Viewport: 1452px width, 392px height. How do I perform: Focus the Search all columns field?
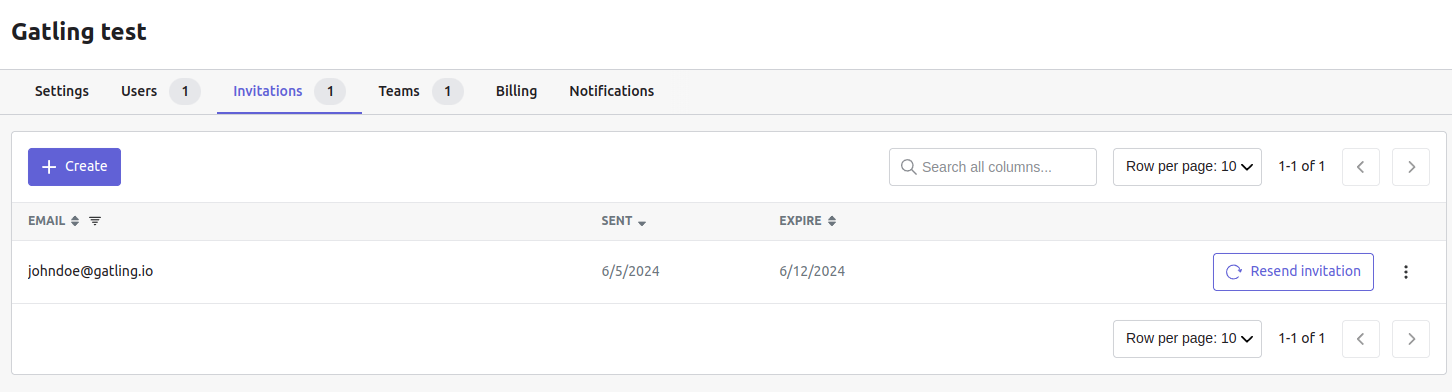pos(993,167)
